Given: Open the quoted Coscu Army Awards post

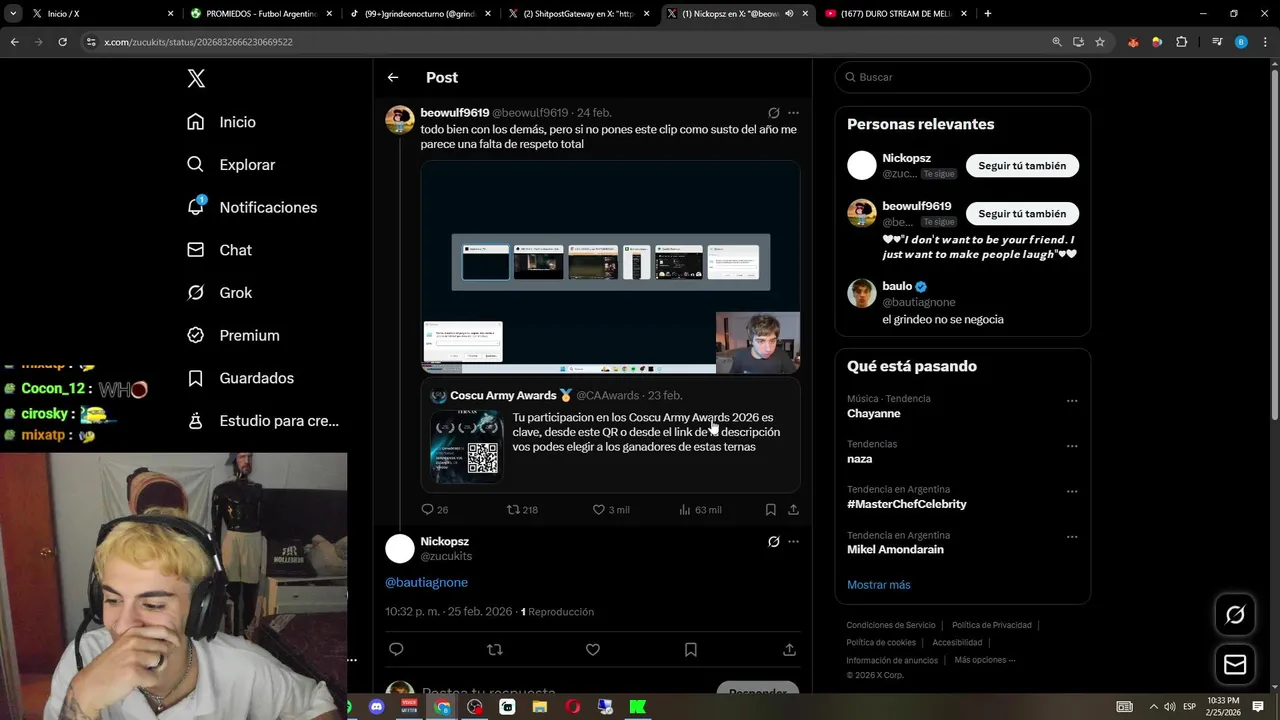Looking at the screenshot, I should coord(610,435).
